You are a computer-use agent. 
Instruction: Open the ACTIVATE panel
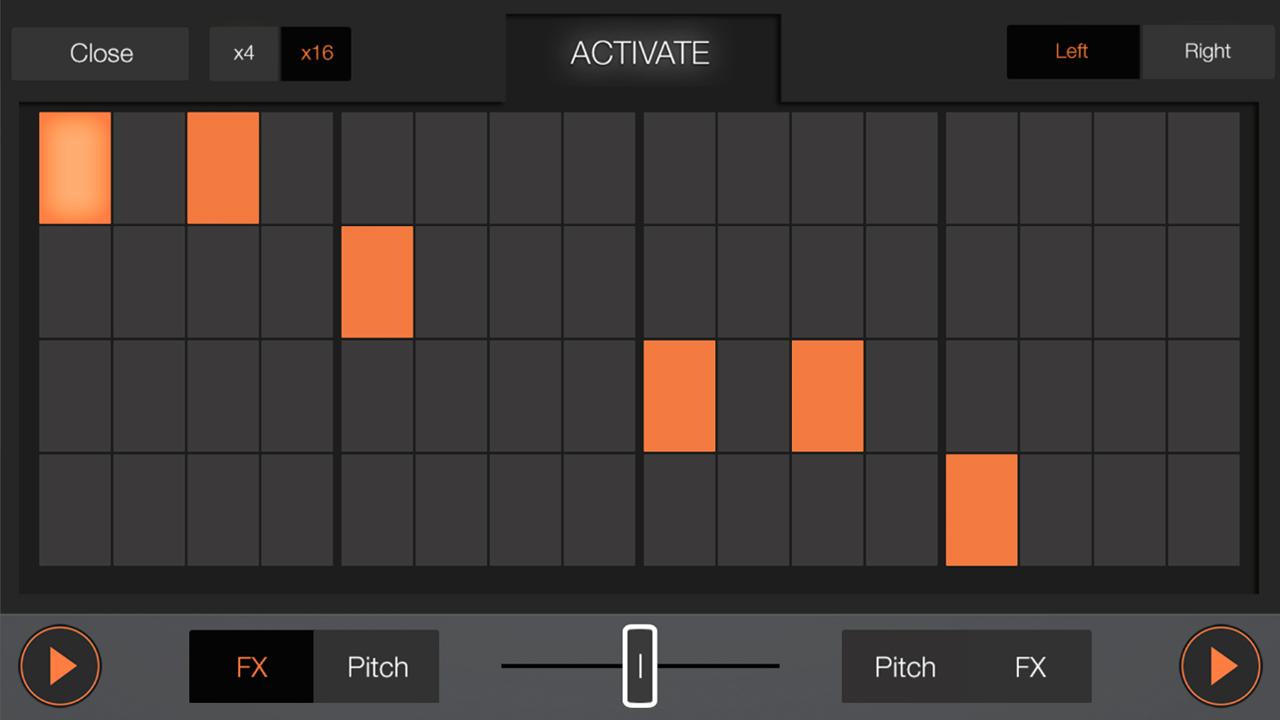(x=640, y=54)
